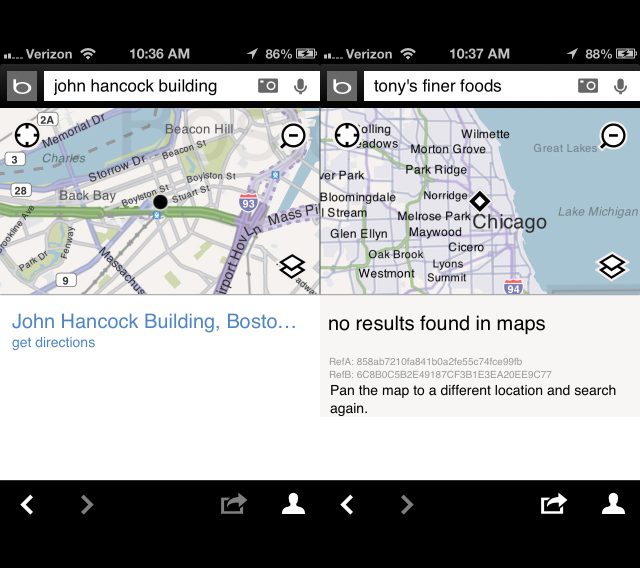
Task: Locate me on the Boston map
Action: click(x=27, y=135)
